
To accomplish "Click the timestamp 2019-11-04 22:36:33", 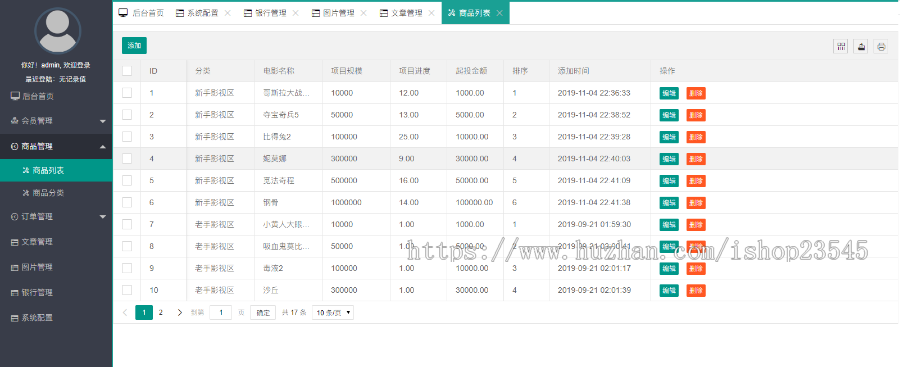I will coord(594,92).
